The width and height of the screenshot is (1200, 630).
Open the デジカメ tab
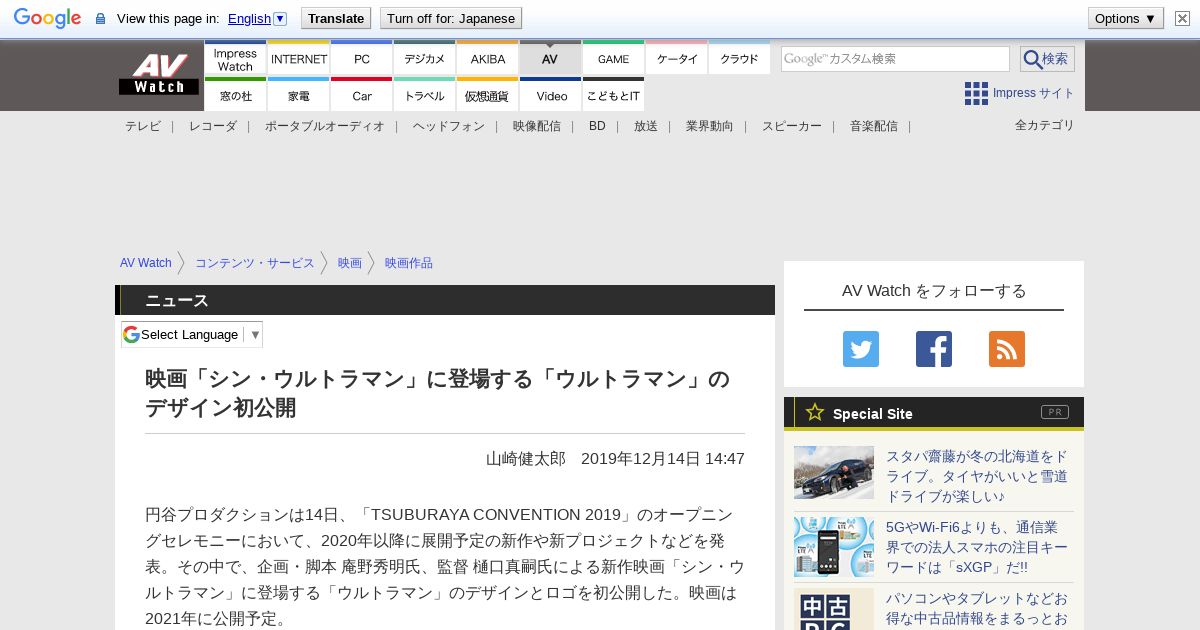click(425, 59)
